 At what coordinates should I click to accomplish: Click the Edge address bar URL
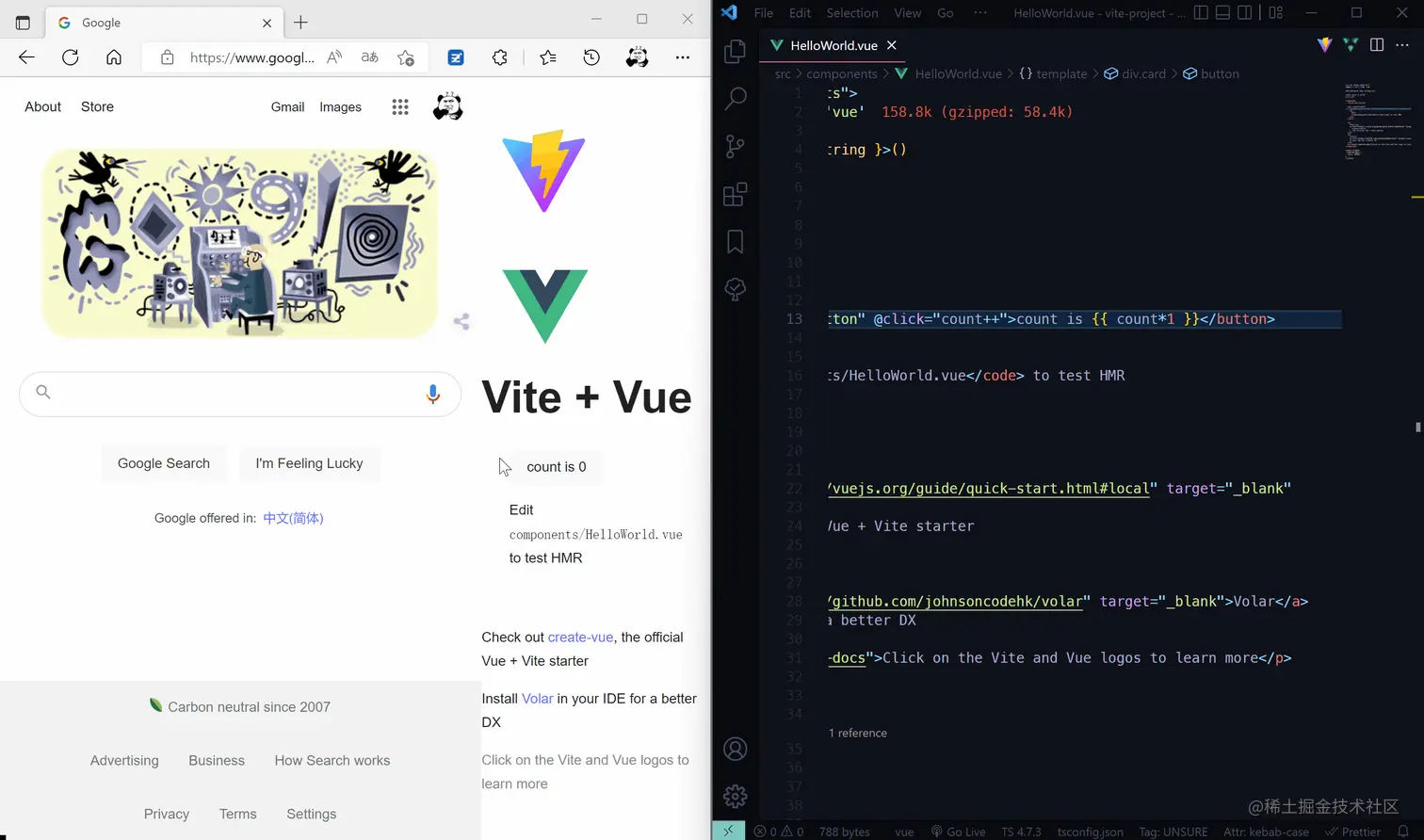click(x=252, y=57)
